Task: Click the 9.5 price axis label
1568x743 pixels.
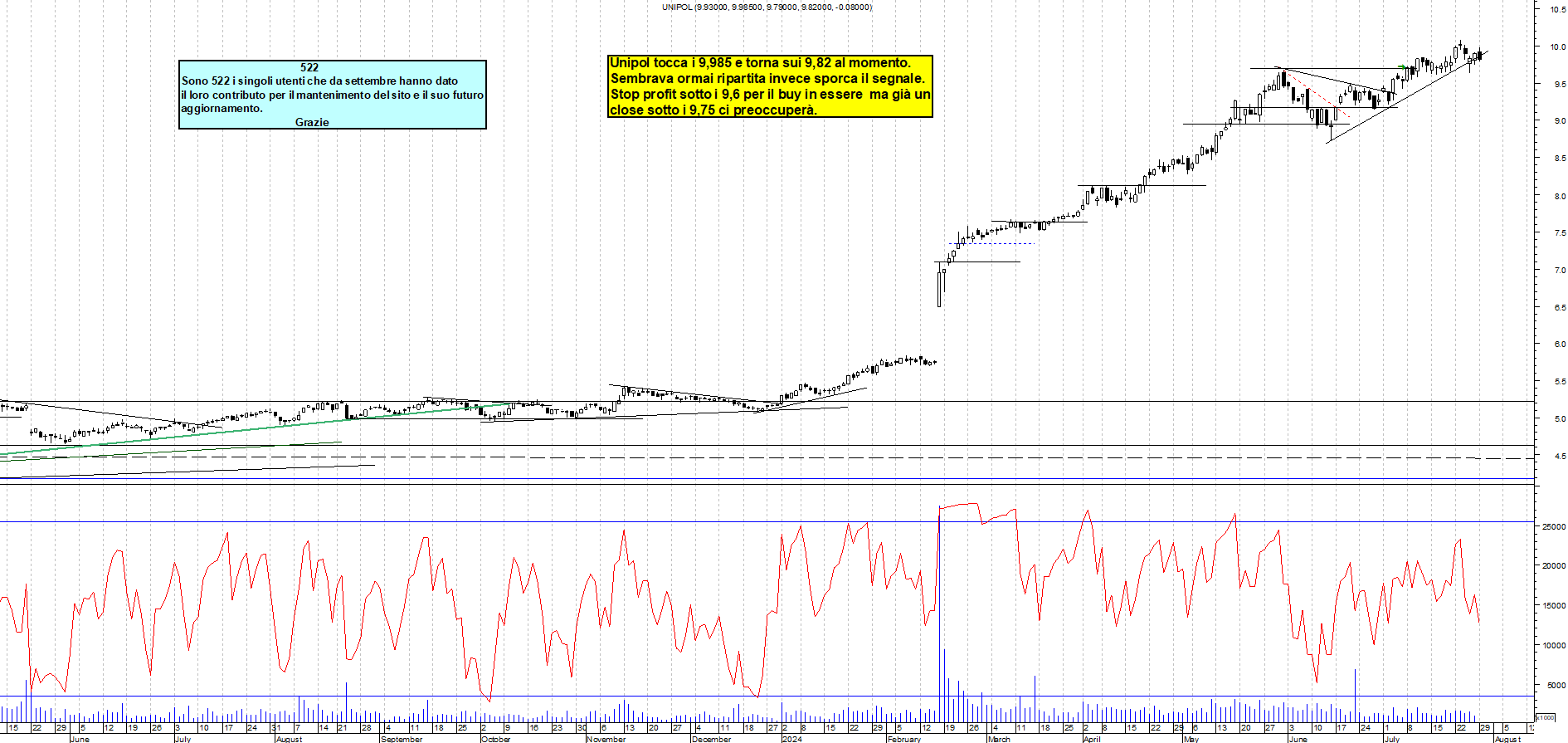Action: (1560, 85)
